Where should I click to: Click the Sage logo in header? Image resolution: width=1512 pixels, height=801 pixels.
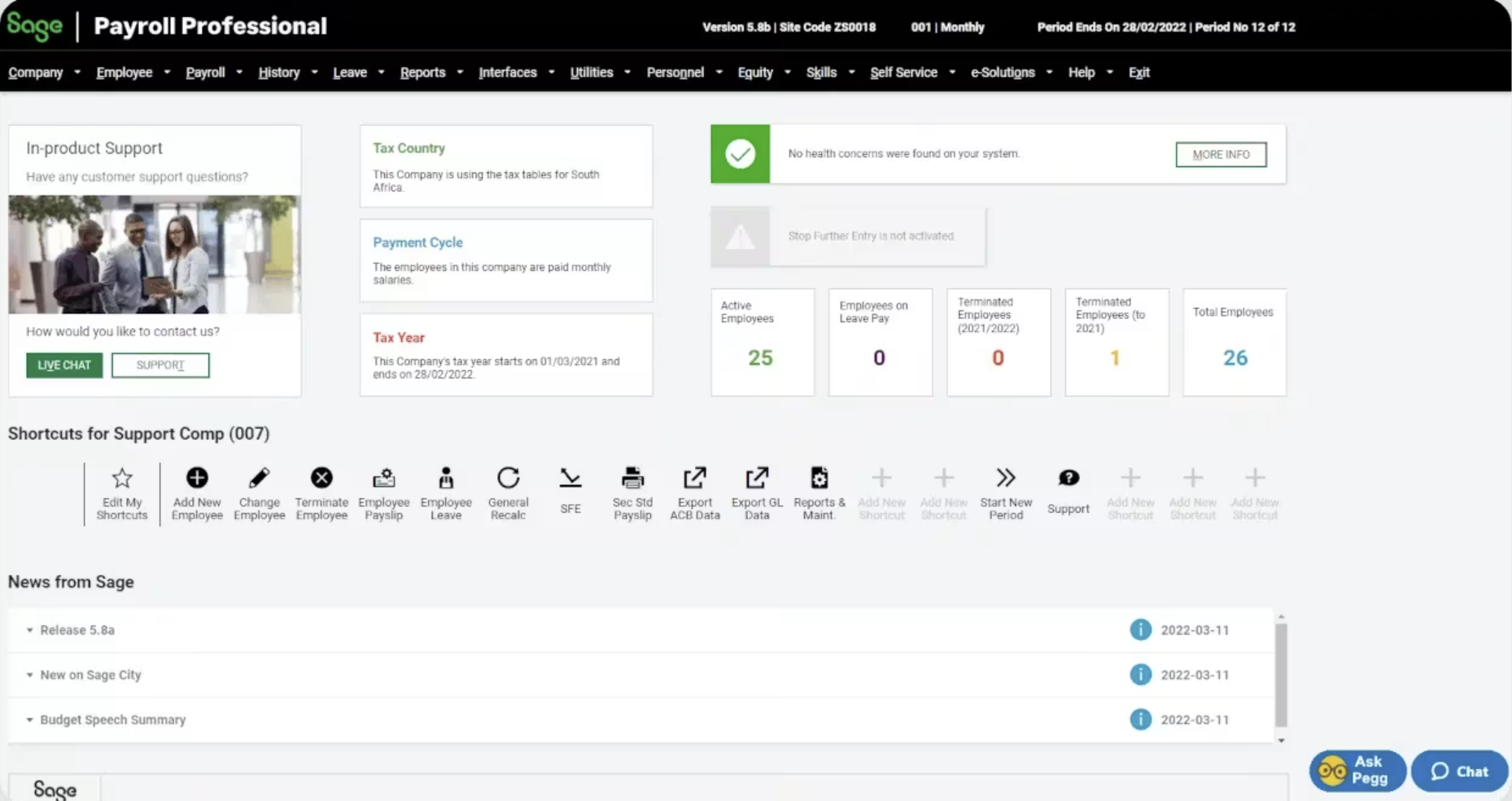pyautogui.click(x=35, y=26)
